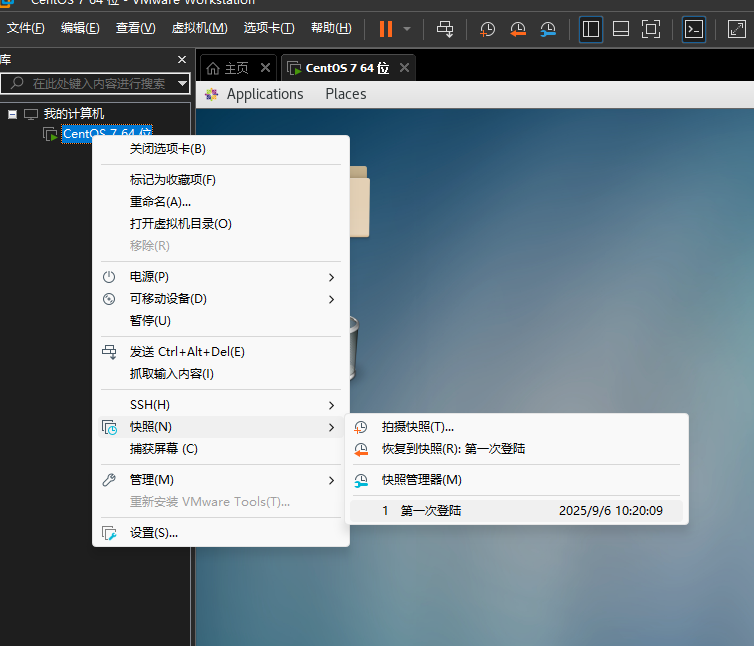The width and height of the screenshot is (754, 646).
Task: Open 快照管理器(M) from the submenu
Action: click(x=516, y=480)
